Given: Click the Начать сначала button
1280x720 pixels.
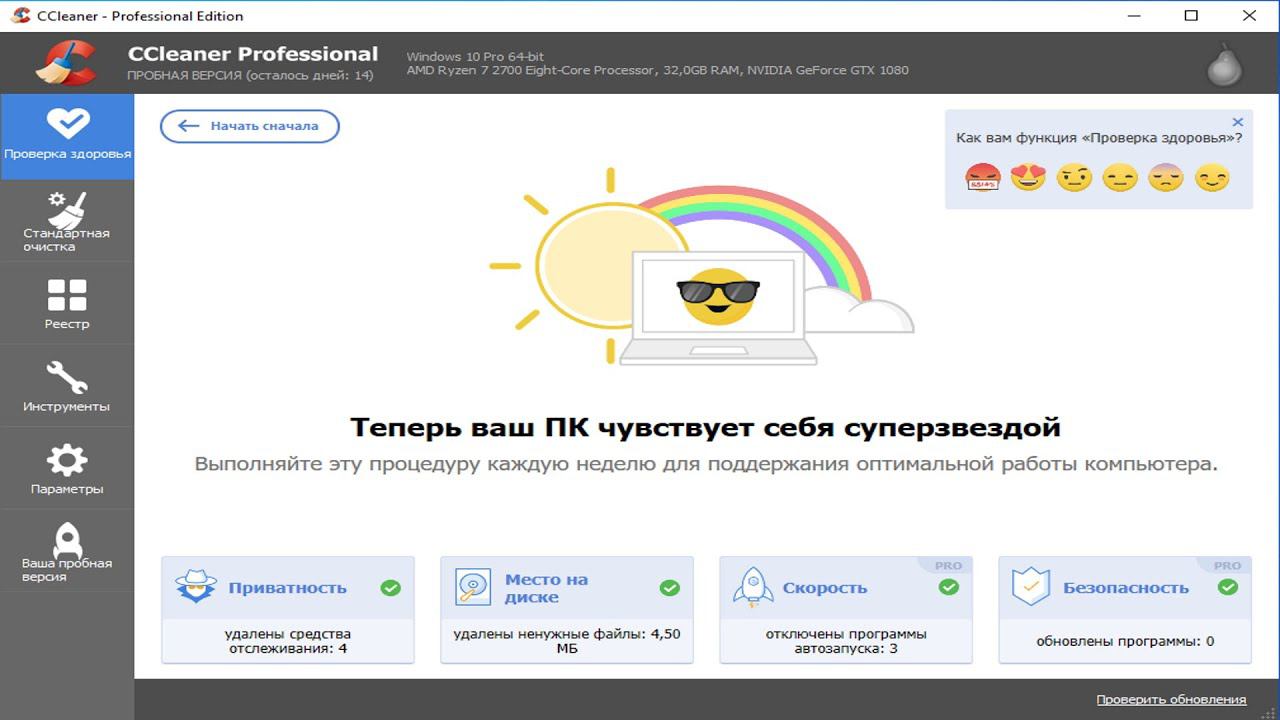Looking at the screenshot, I should [x=250, y=126].
